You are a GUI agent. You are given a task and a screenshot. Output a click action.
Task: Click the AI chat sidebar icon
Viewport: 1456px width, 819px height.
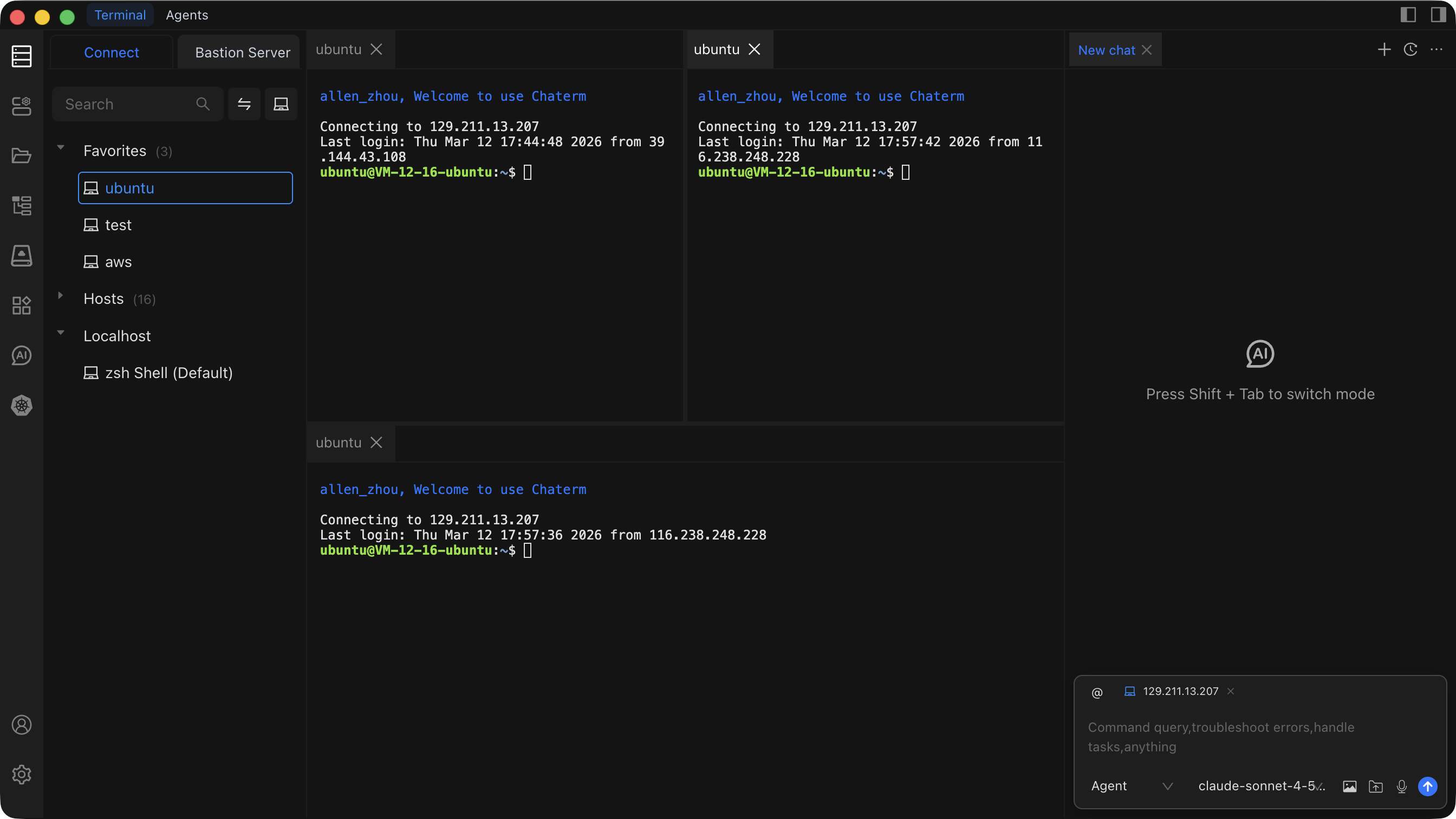22,355
